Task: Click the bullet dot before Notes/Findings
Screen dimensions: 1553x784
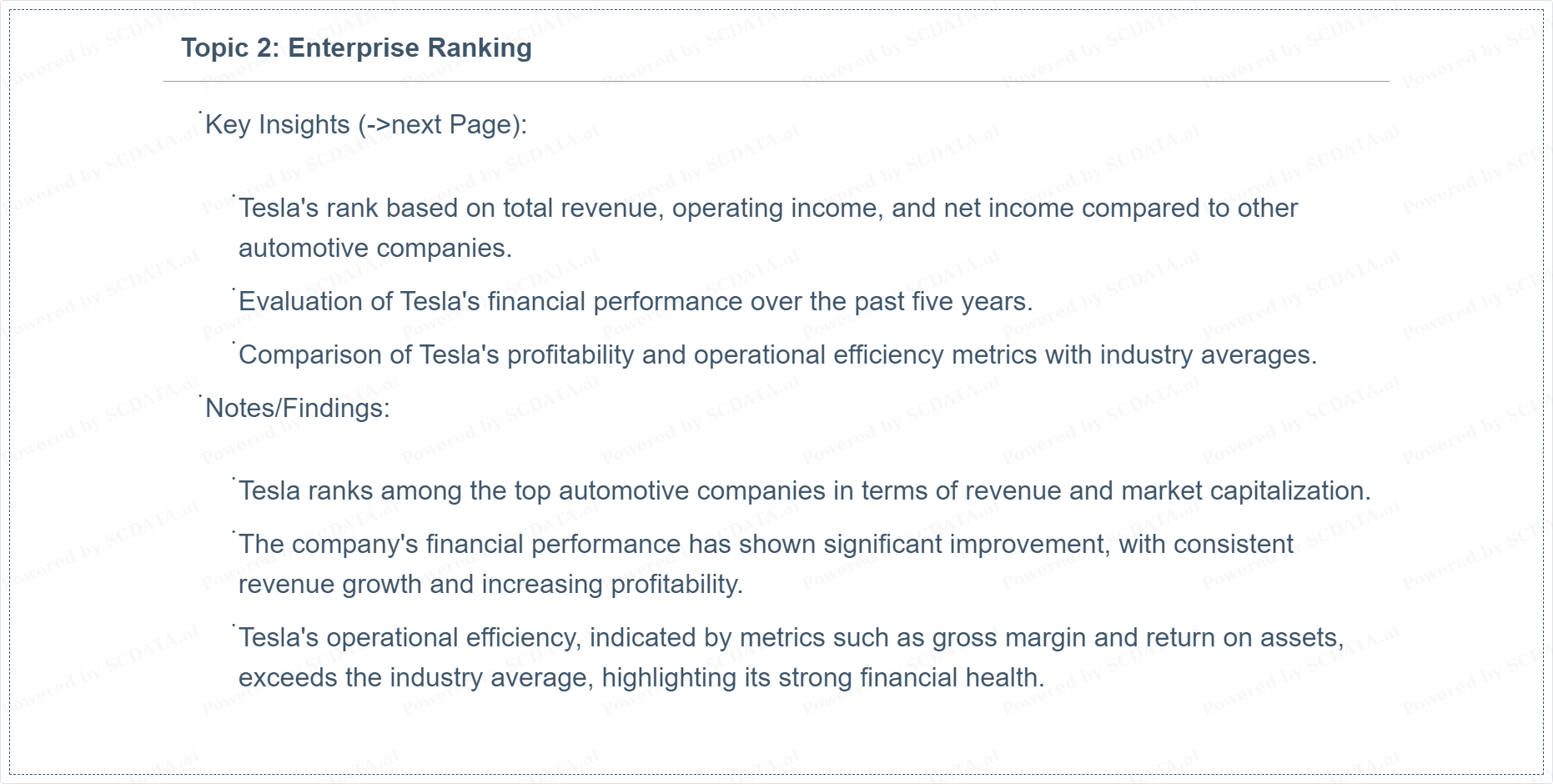Action: click(200, 395)
